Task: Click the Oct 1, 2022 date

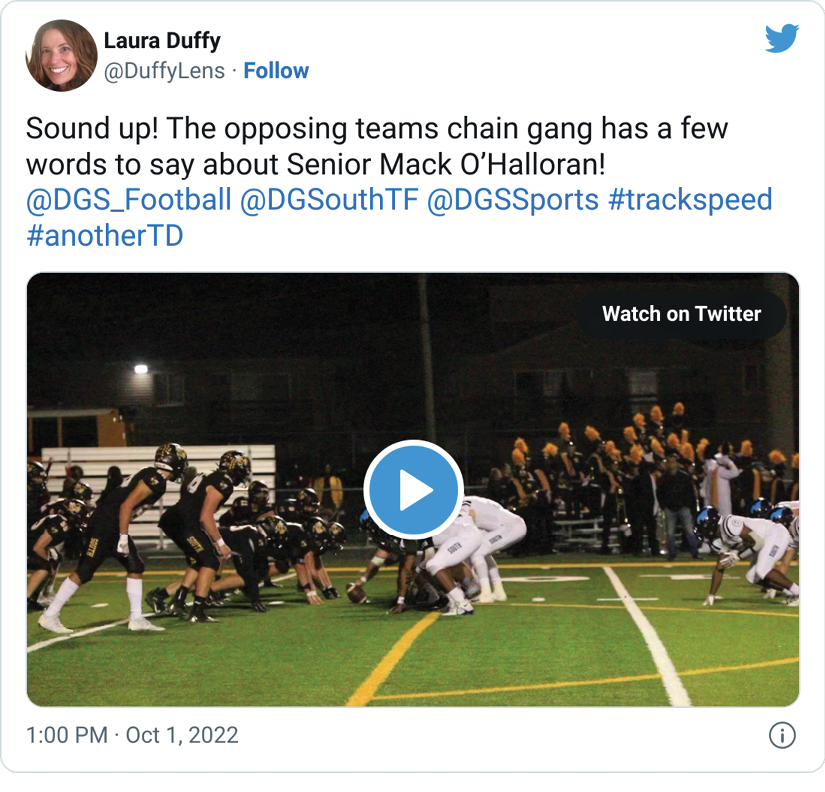Action: pyautogui.click(x=182, y=736)
